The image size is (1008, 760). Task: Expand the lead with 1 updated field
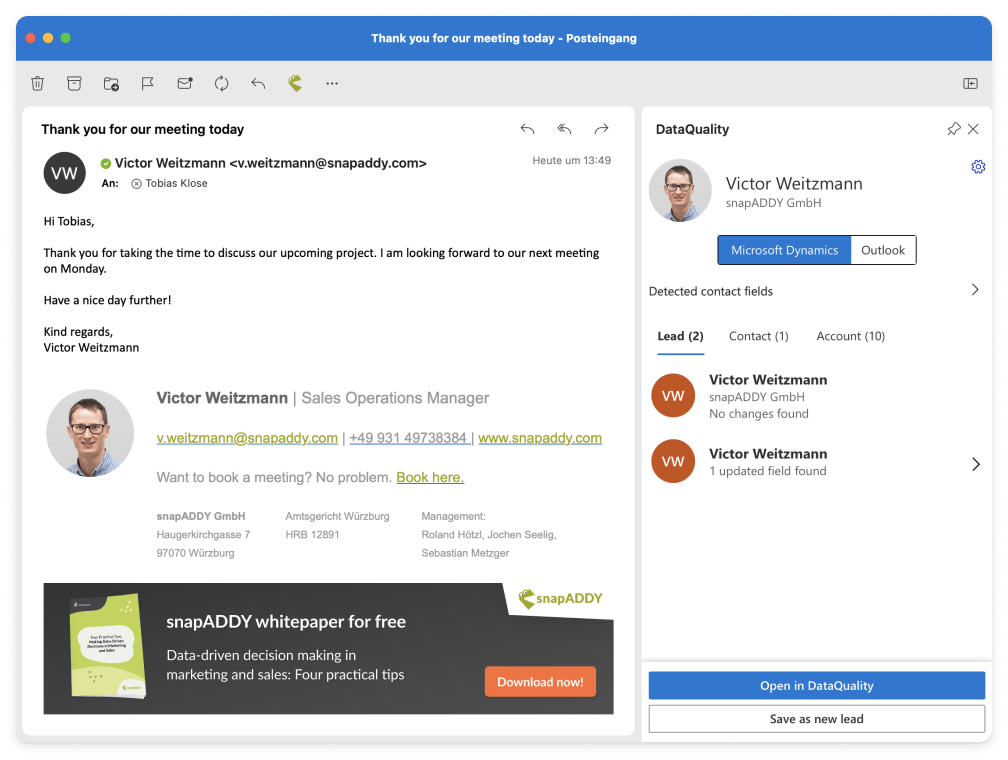[976, 464]
